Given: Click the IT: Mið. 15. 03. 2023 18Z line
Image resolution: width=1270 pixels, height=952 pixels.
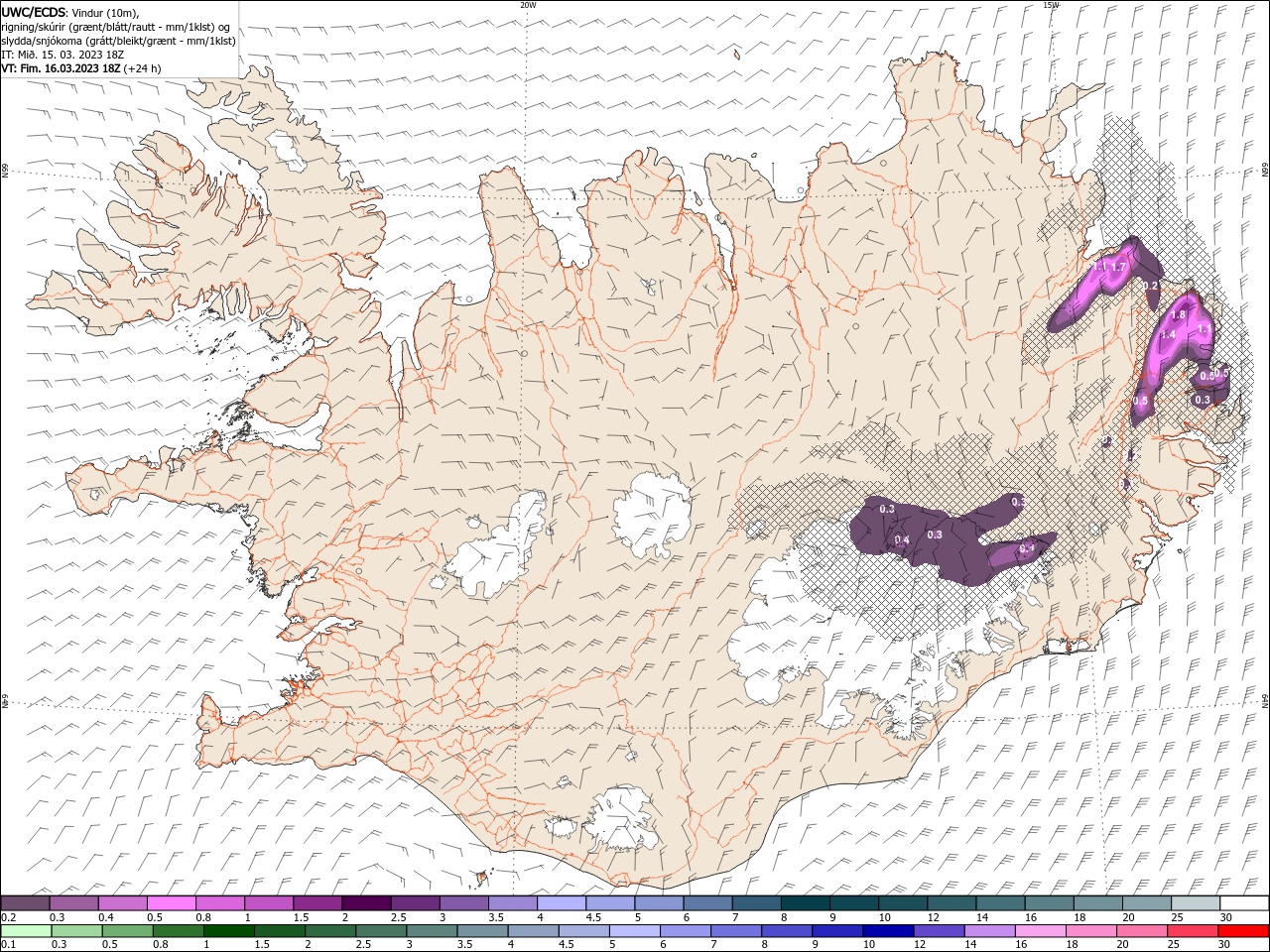Looking at the screenshot, I should click(62, 55).
